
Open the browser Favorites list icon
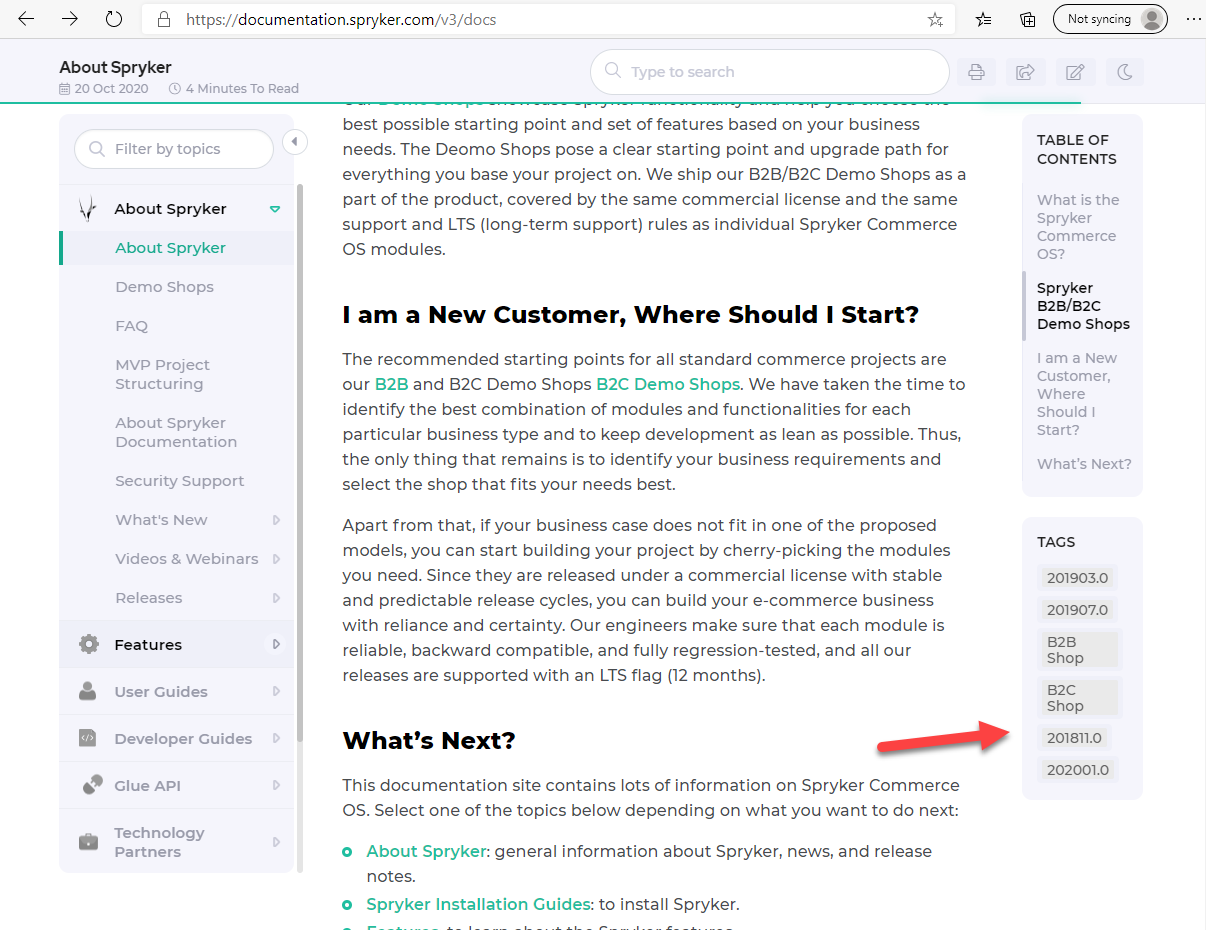click(984, 20)
